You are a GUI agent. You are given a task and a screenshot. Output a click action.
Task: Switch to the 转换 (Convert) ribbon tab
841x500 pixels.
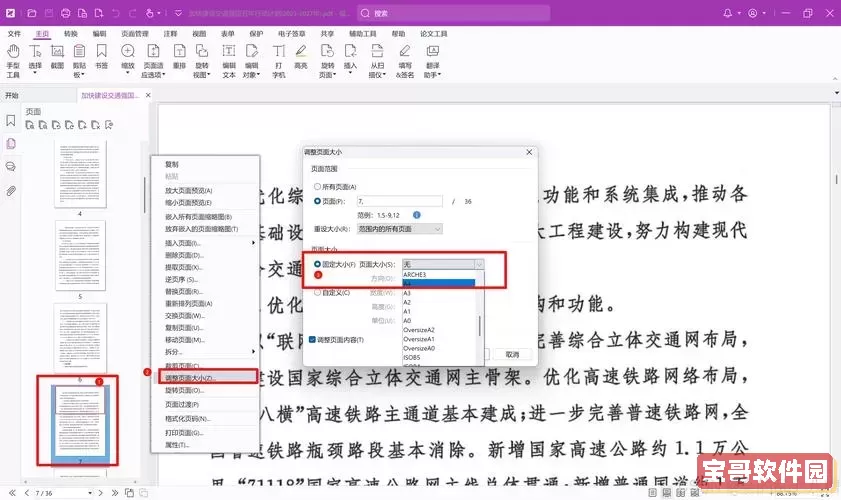pos(71,34)
